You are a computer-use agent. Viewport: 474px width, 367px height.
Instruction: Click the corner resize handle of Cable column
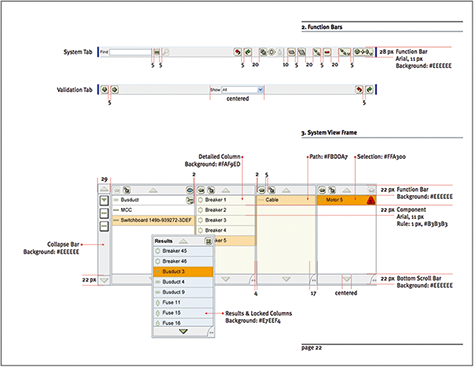click(x=313, y=280)
